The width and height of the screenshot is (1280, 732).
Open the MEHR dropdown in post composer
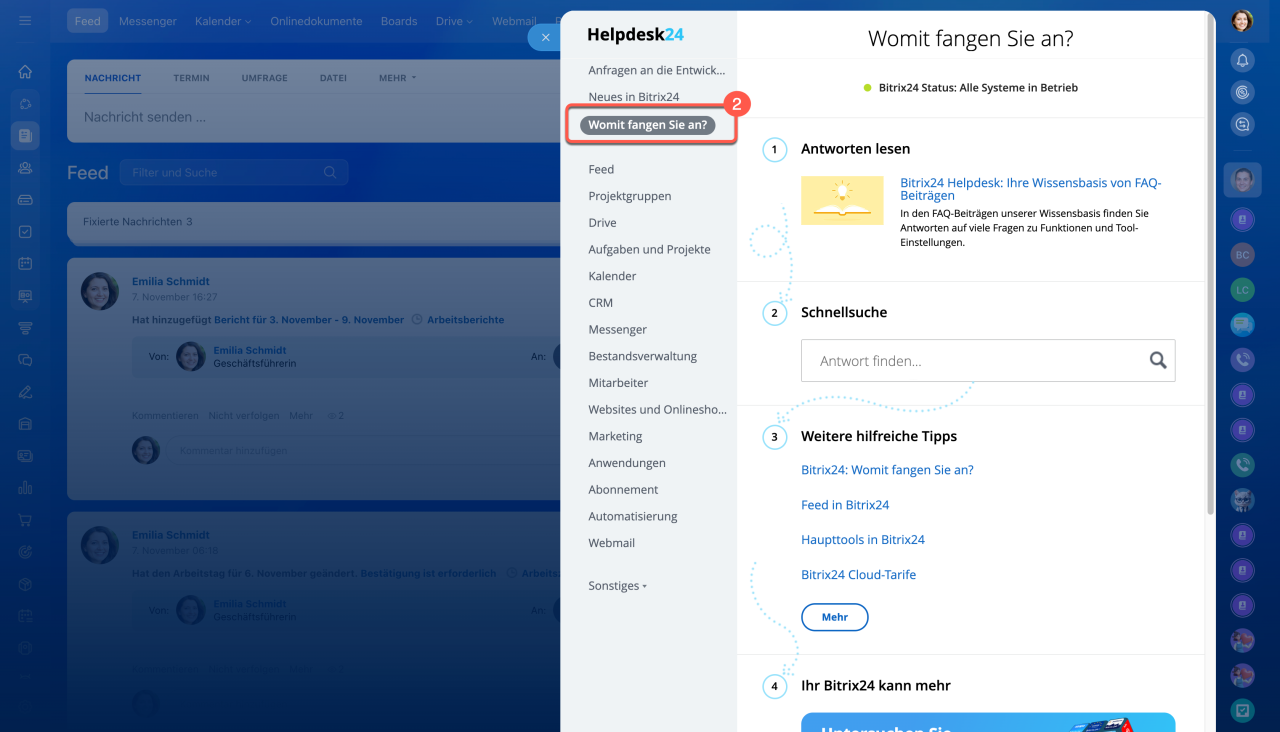(x=397, y=78)
